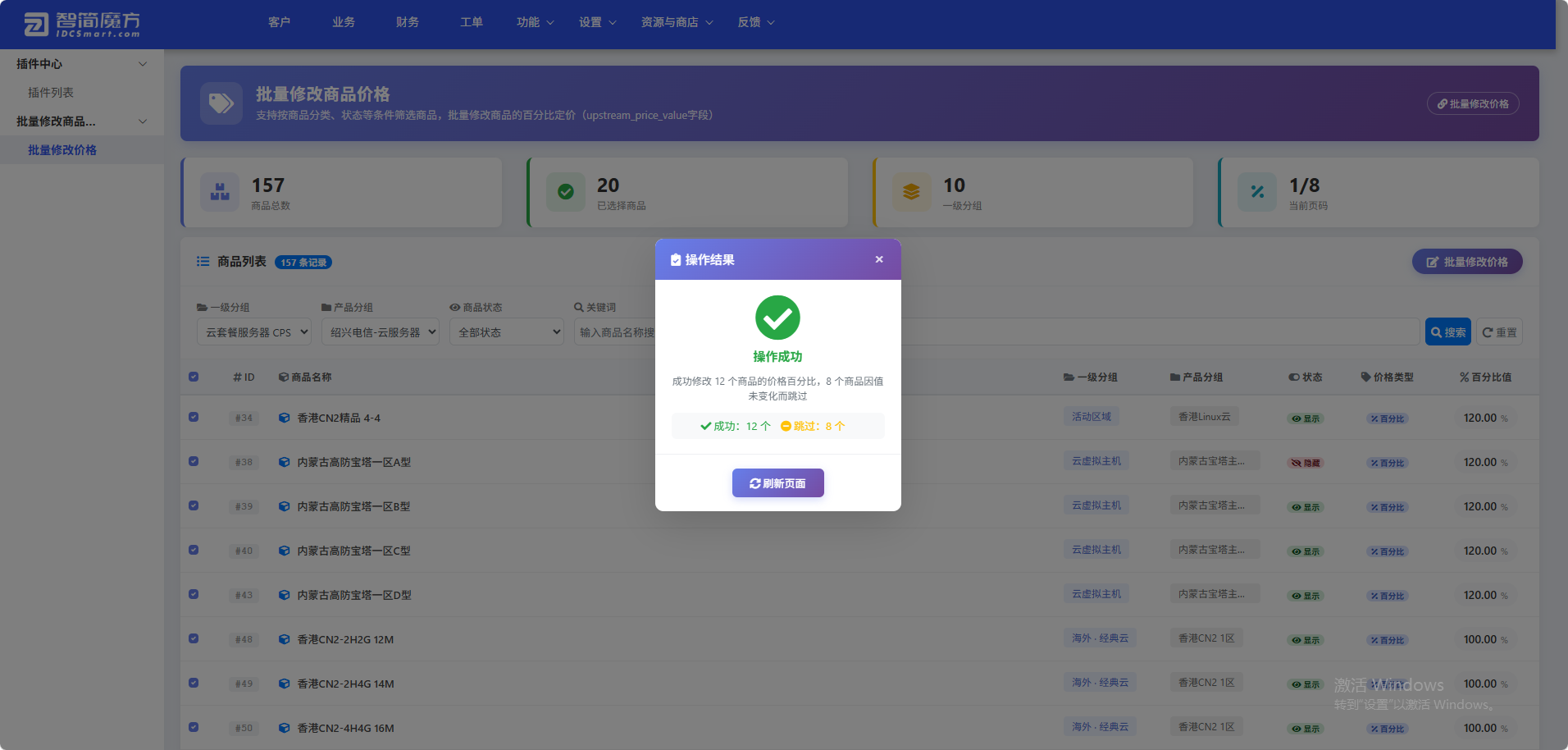Expand the 反馈 top menu
1568x750 pixels.
tap(756, 22)
